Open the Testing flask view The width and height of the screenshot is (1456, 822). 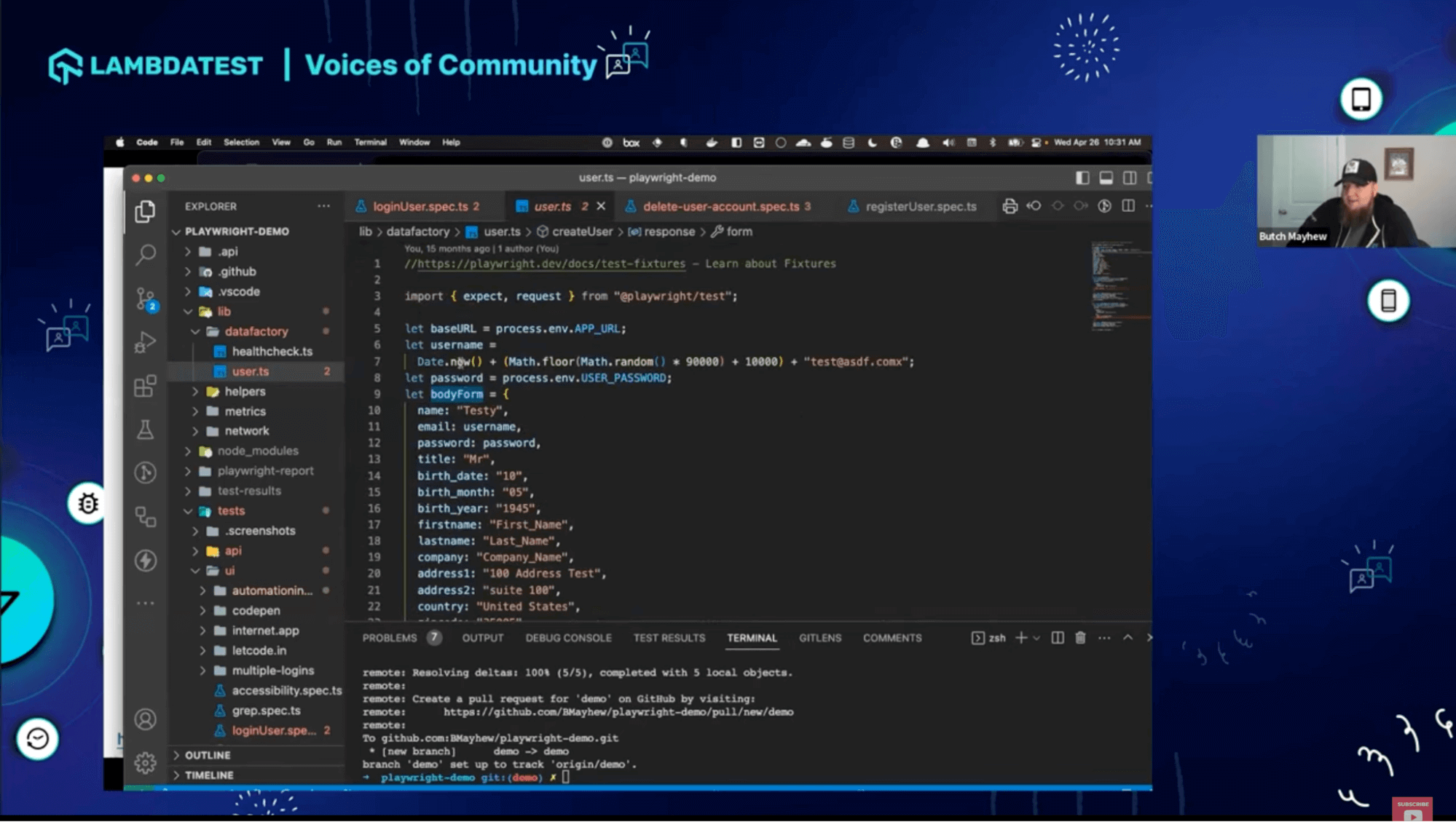click(x=146, y=430)
